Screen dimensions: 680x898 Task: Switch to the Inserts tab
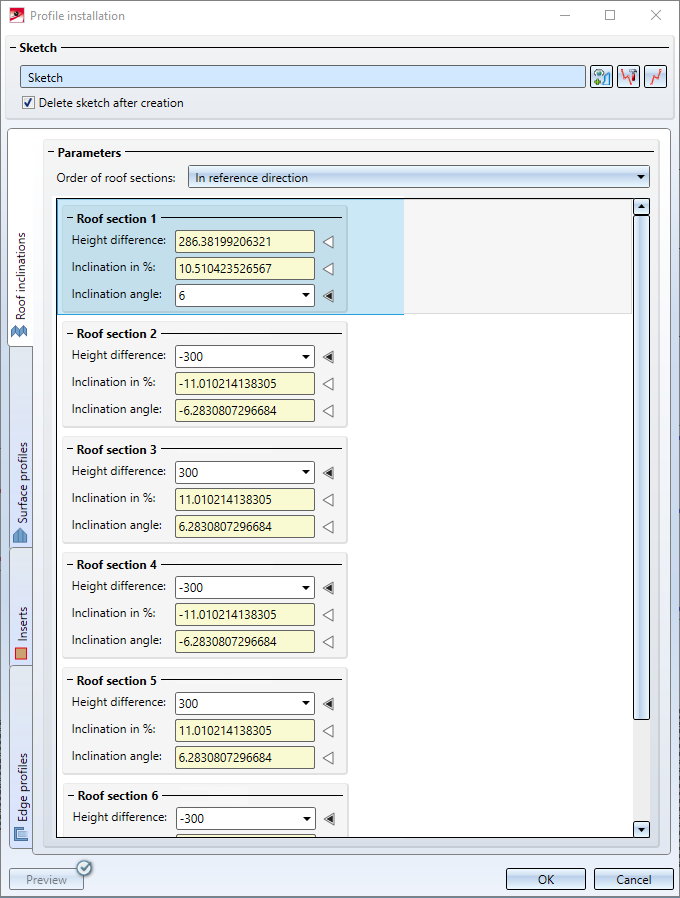point(21,607)
